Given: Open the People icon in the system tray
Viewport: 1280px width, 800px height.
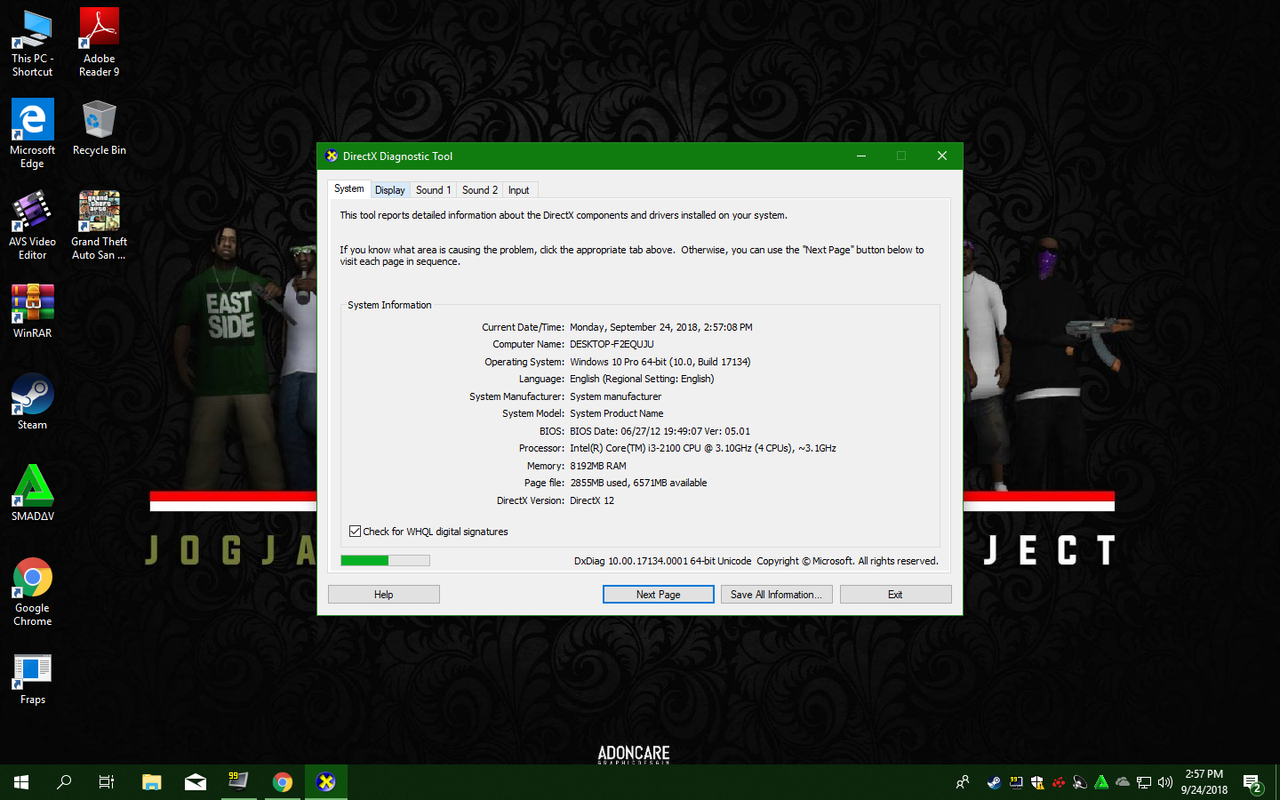Looking at the screenshot, I should (x=962, y=782).
